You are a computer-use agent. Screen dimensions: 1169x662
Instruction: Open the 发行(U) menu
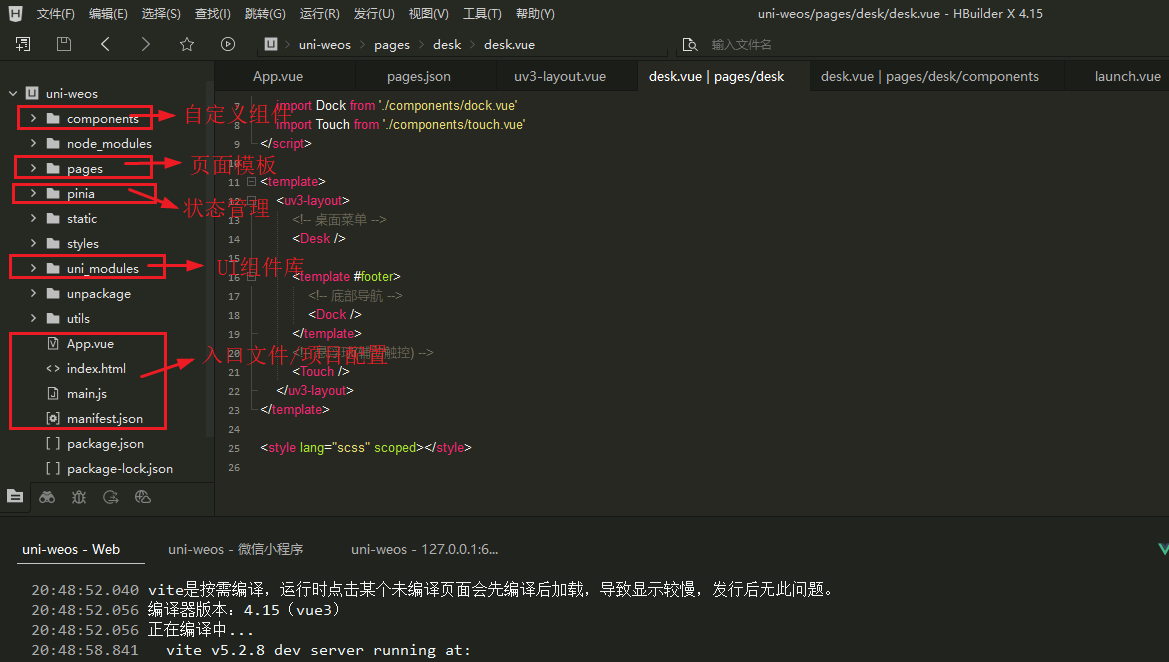(x=374, y=13)
